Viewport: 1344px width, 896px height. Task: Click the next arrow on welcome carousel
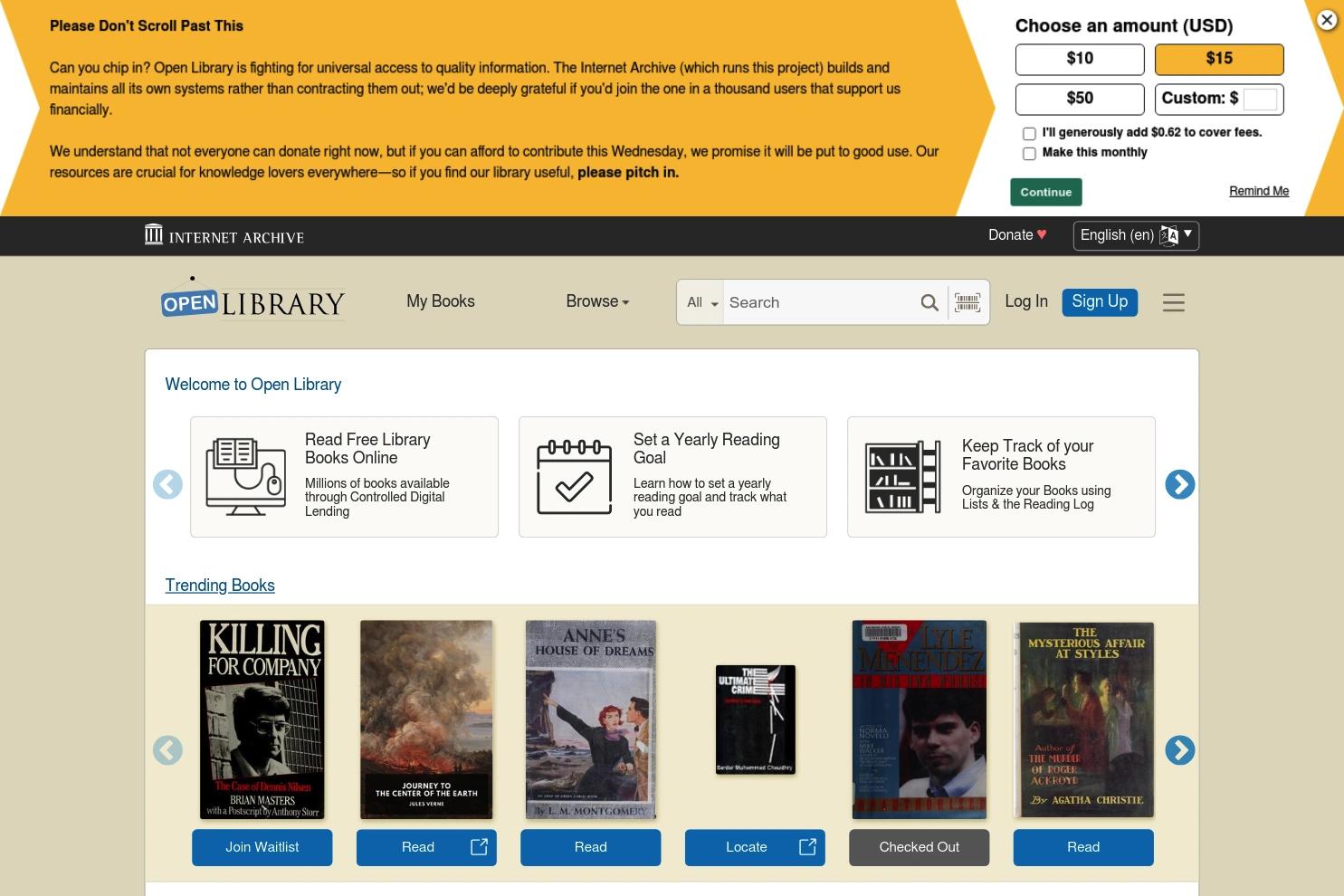point(1179,484)
